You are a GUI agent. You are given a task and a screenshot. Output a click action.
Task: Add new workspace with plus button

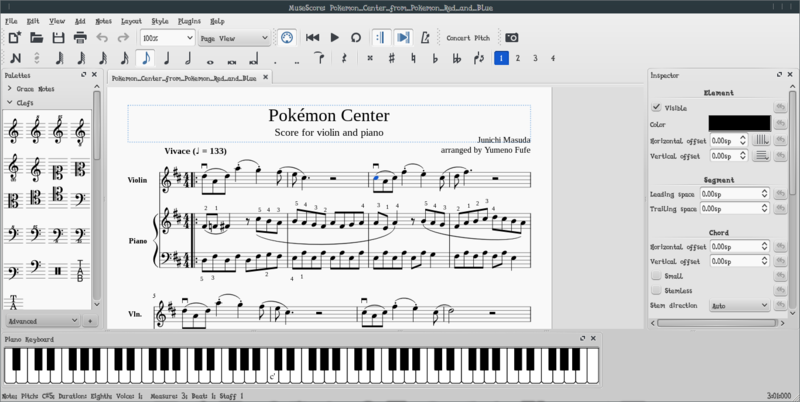[90, 321]
